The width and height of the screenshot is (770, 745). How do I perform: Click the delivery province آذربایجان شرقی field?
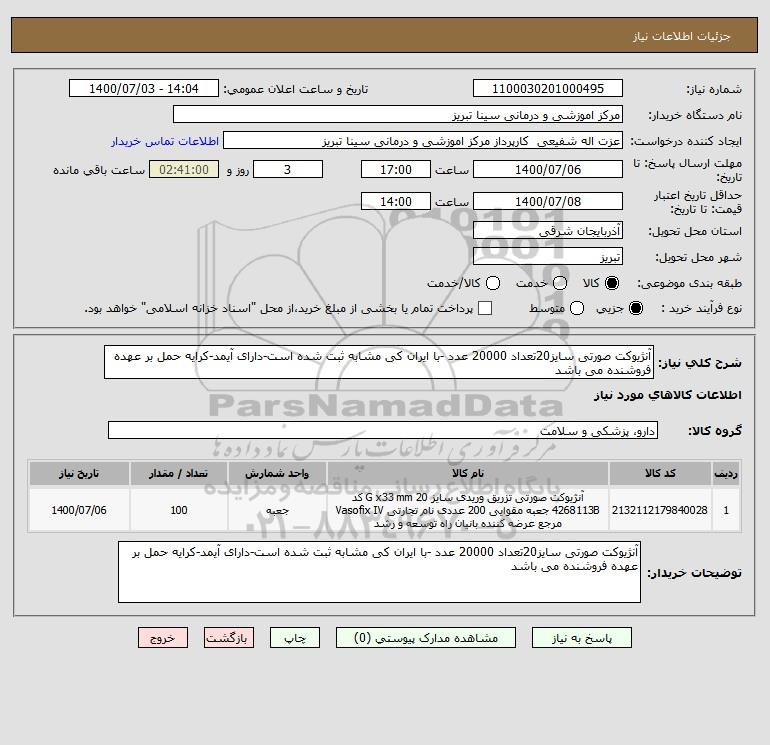pyautogui.click(x=548, y=230)
